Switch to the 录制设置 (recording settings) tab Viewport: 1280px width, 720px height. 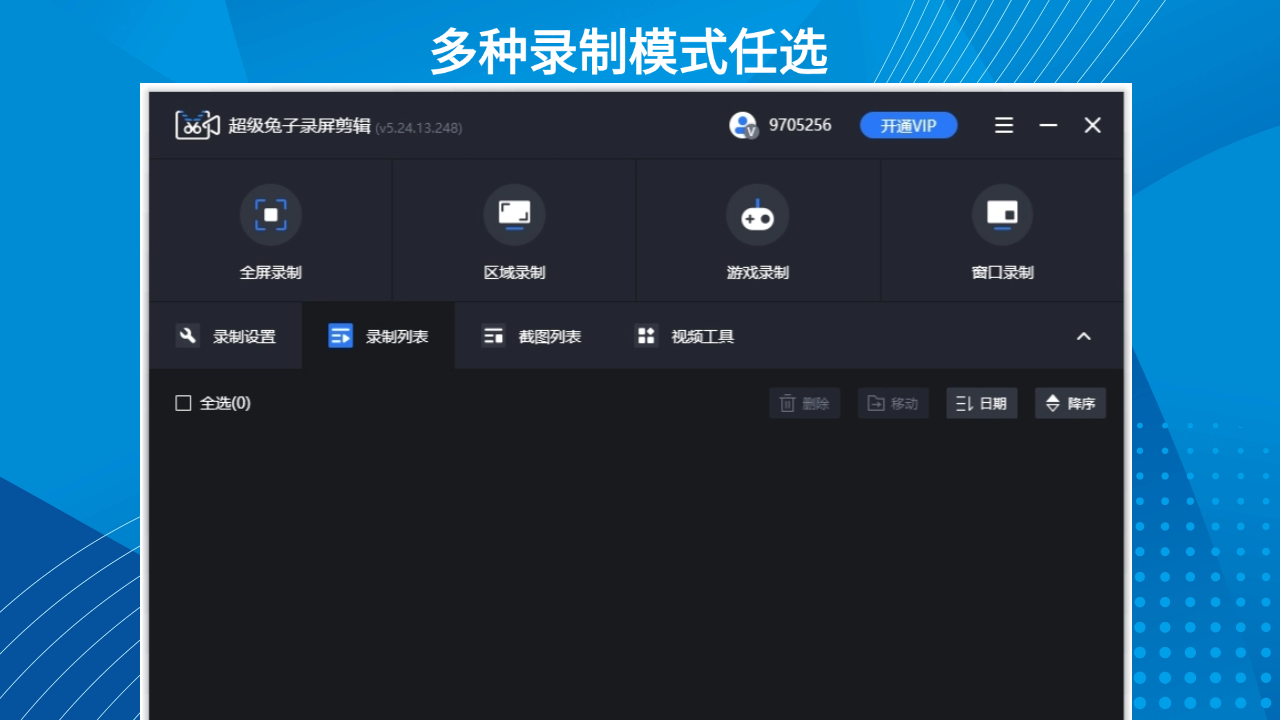pyautogui.click(x=229, y=336)
